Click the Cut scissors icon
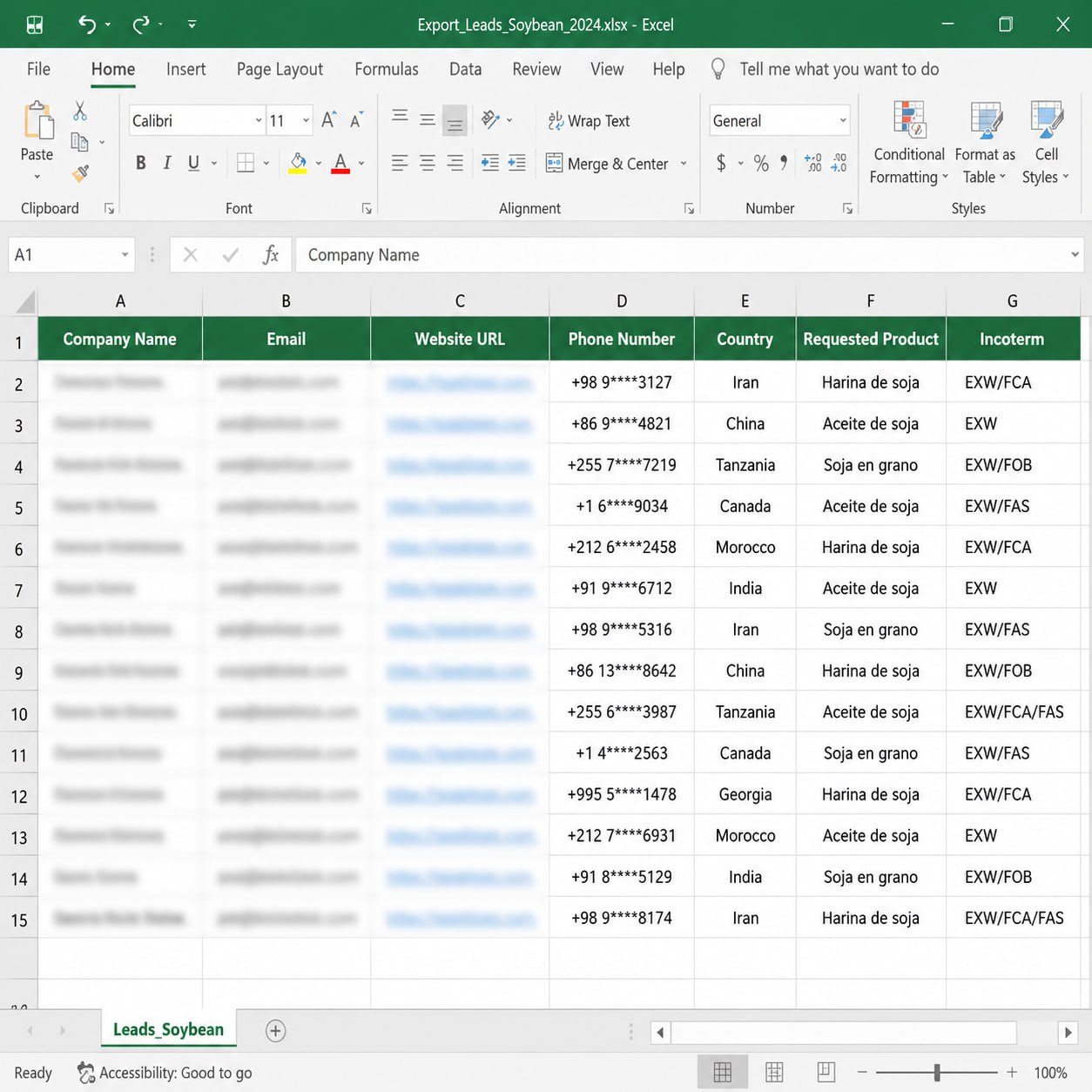The image size is (1092, 1092). click(80, 111)
